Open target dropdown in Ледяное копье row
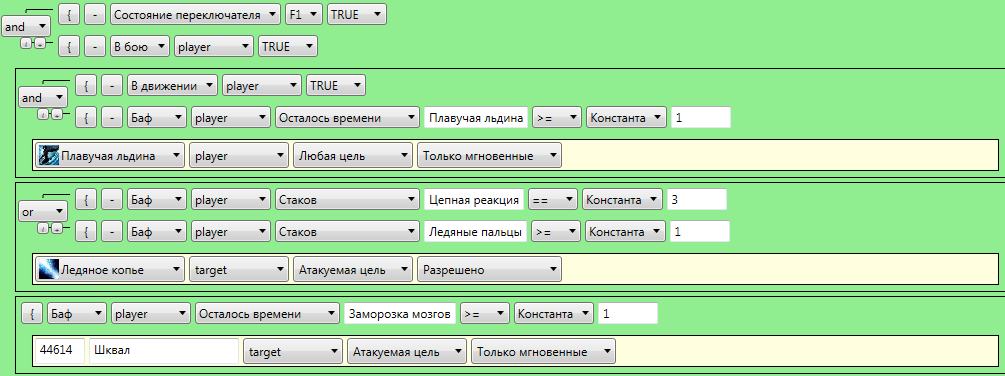This screenshot has width=1005, height=376. coord(238,270)
